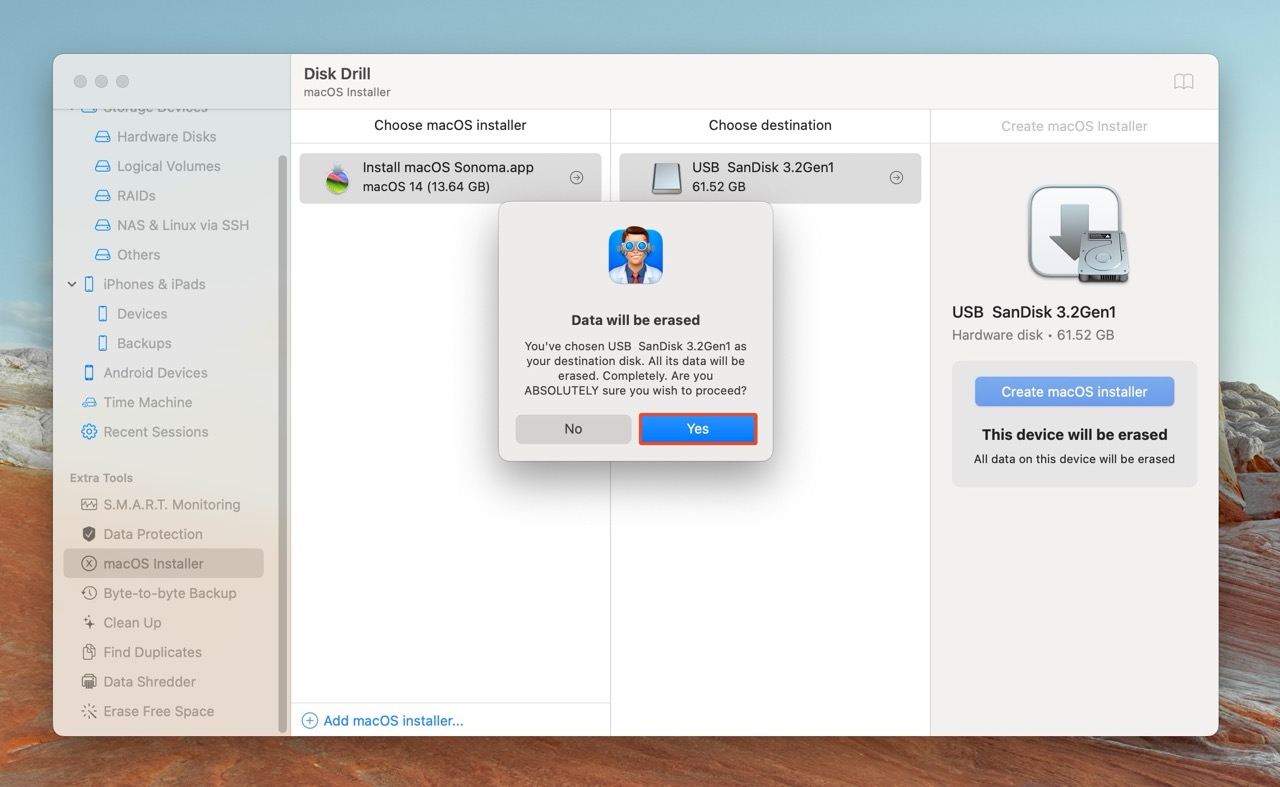
Task: Click the Logical Volumes icon
Action: click(x=102, y=166)
